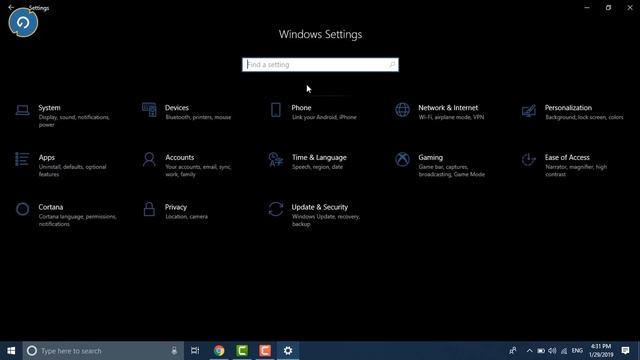Click the search magnifier in Find a setting
The width and height of the screenshot is (640, 360).
point(392,64)
